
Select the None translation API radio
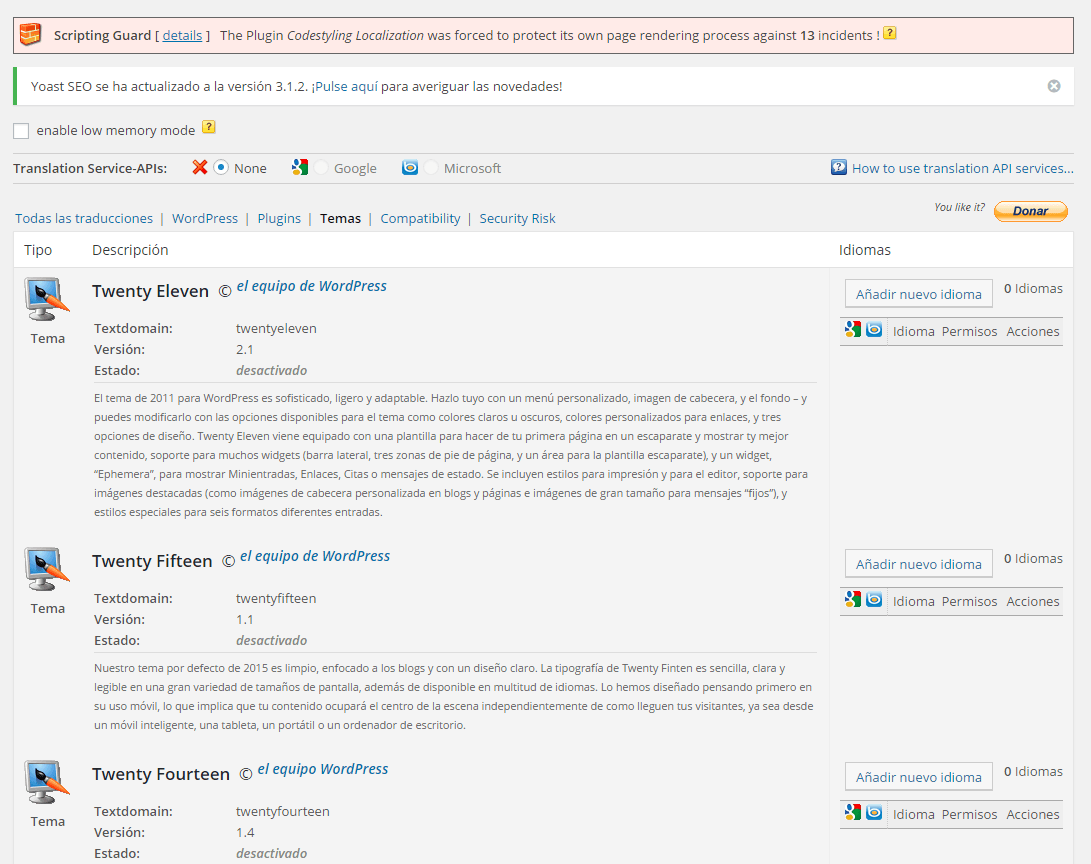pos(221,168)
